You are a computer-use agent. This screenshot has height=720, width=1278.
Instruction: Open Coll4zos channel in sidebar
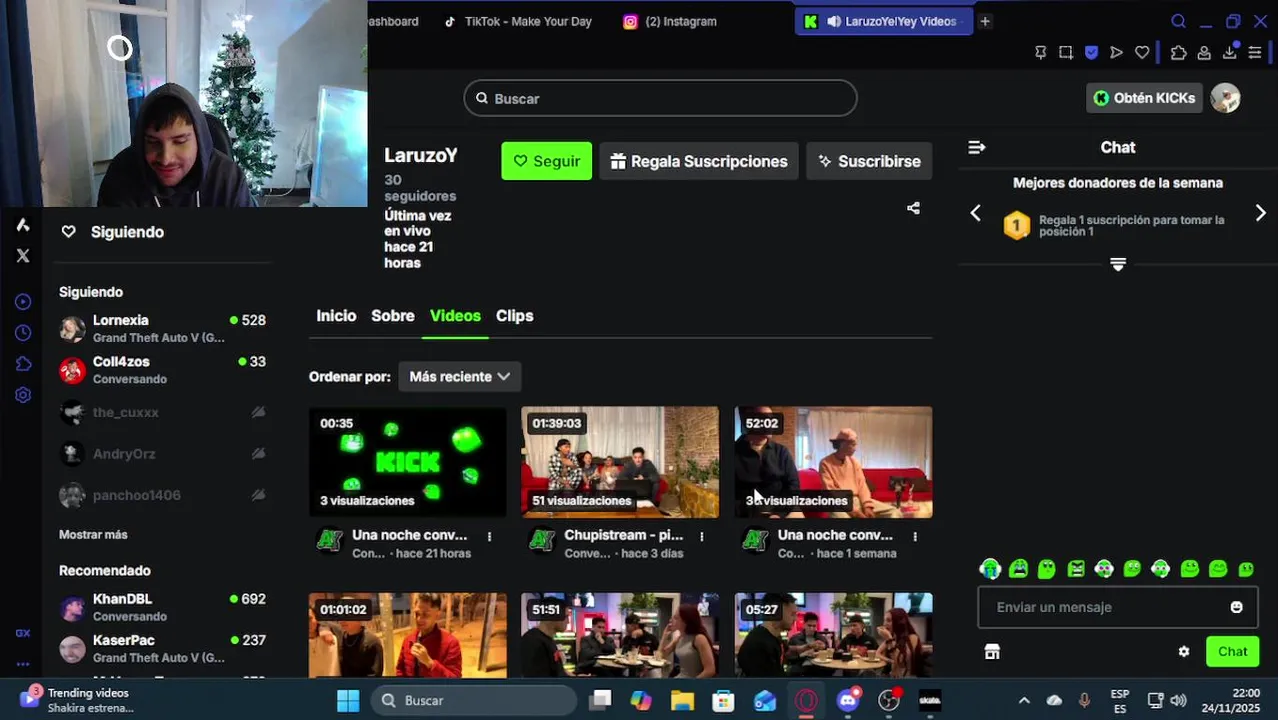pos(162,370)
